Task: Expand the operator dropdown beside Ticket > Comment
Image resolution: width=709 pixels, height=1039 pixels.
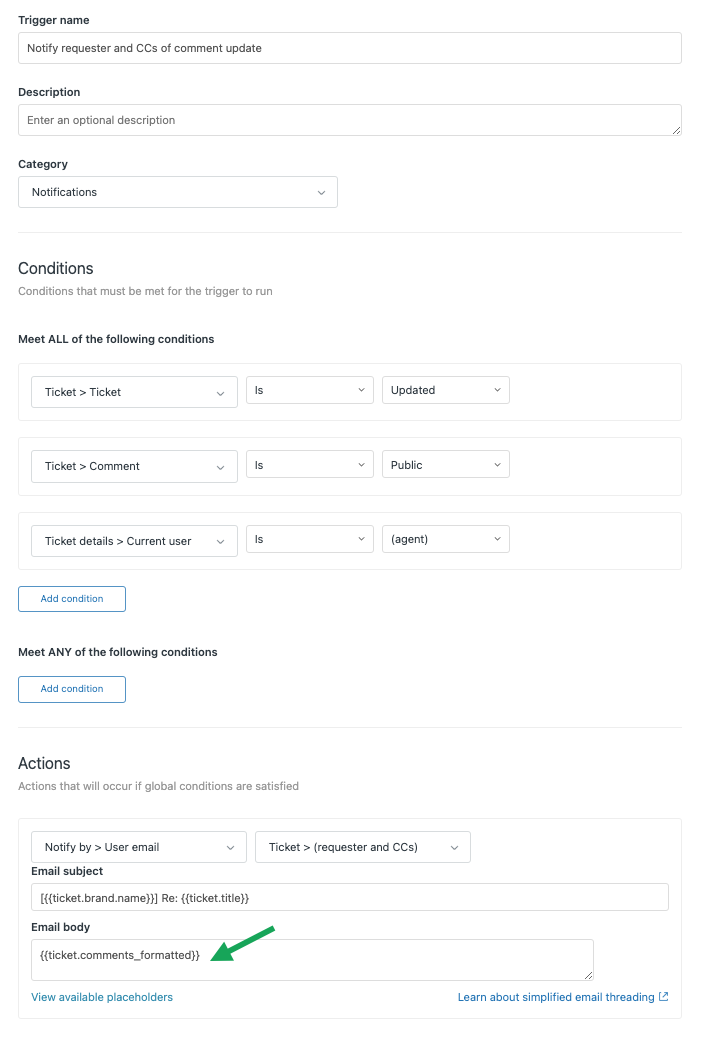Action: (x=310, y=465)
